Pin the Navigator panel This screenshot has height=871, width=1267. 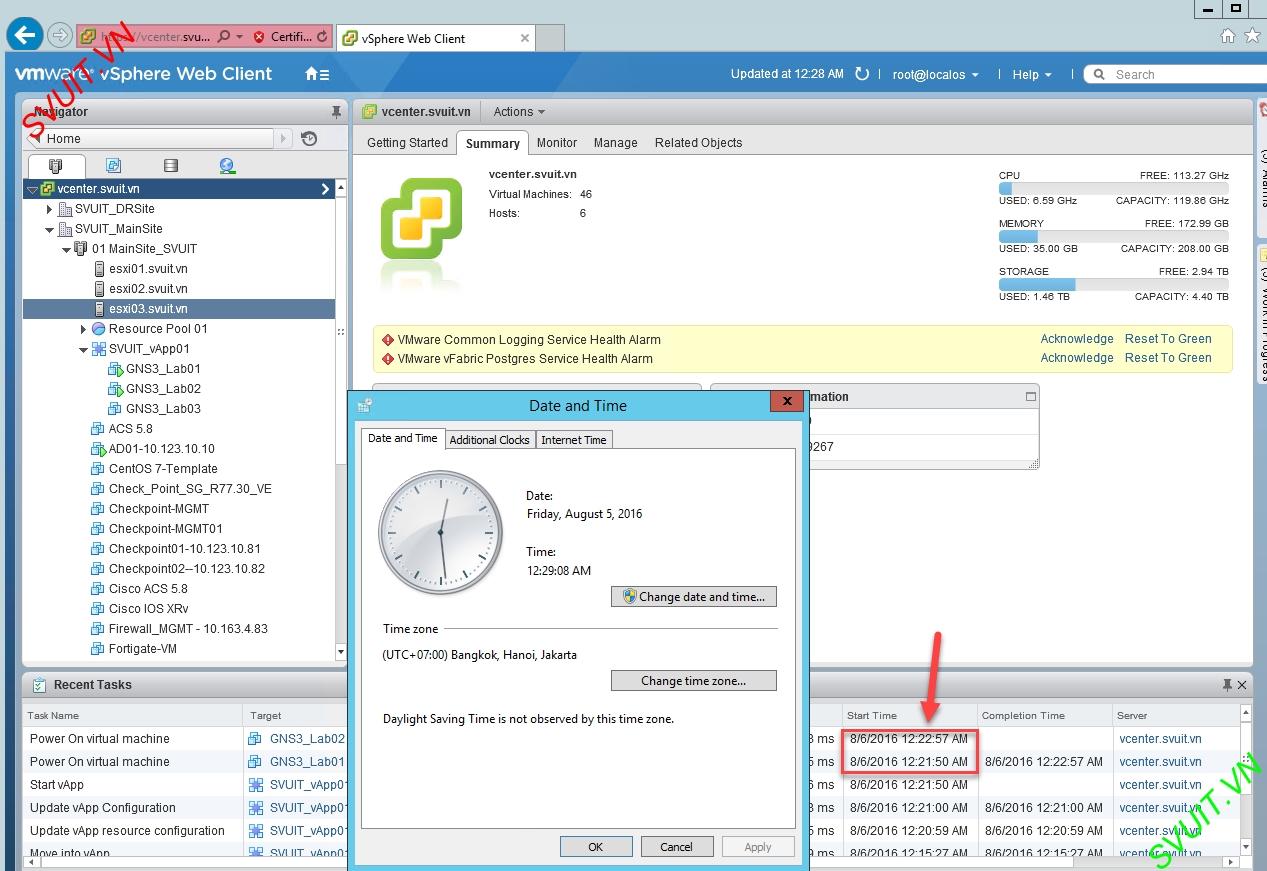[336, 112]
